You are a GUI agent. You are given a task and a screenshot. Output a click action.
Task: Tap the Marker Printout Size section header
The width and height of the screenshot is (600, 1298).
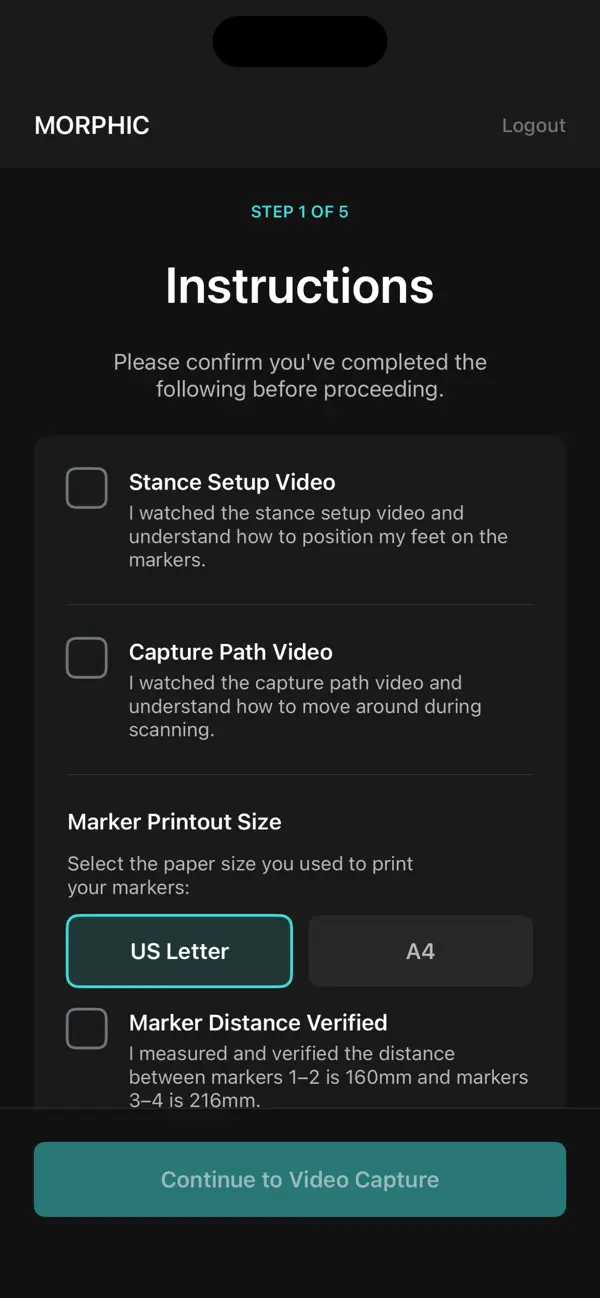tap(175, 821)
